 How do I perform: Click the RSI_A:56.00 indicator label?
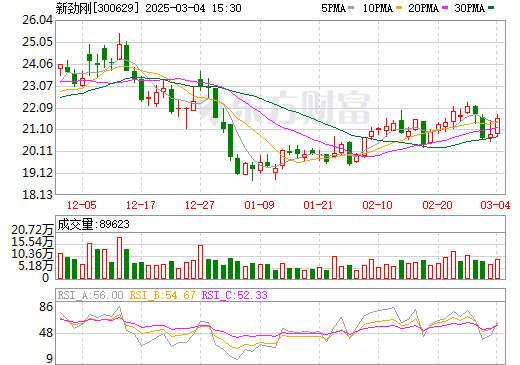tap(90, 295)
